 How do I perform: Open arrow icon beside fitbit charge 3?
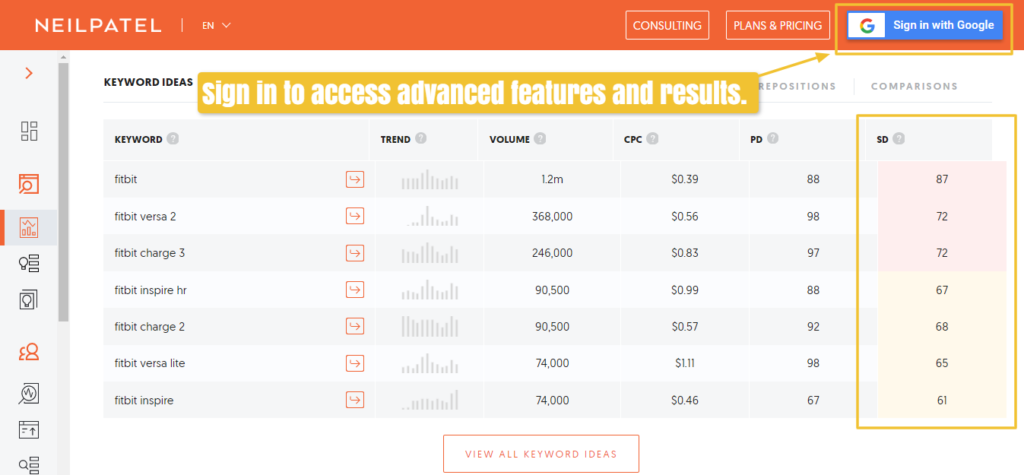[x=354, y=253]
